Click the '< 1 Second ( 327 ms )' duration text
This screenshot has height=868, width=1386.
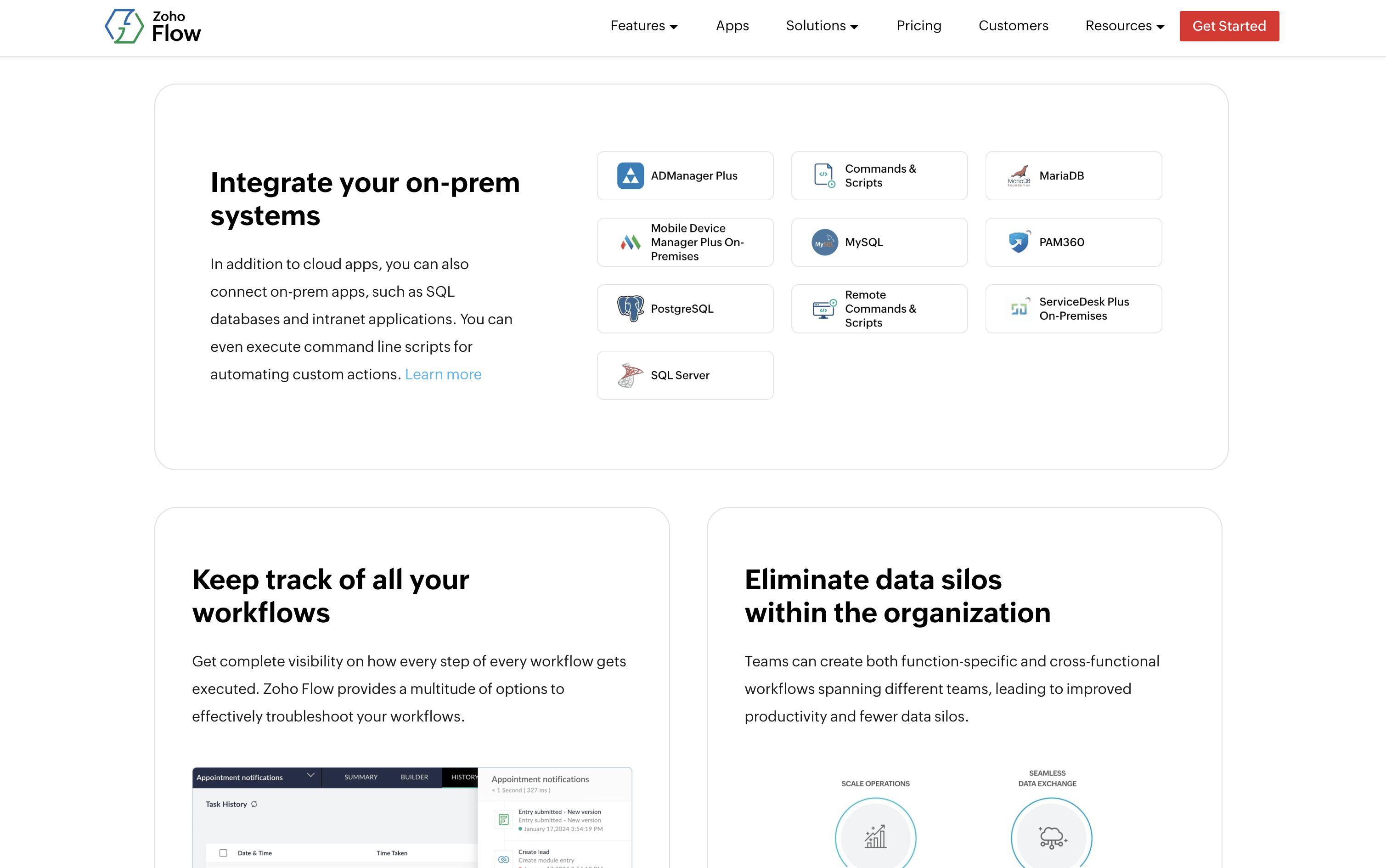pyautogui.click(x=521, y=790)
